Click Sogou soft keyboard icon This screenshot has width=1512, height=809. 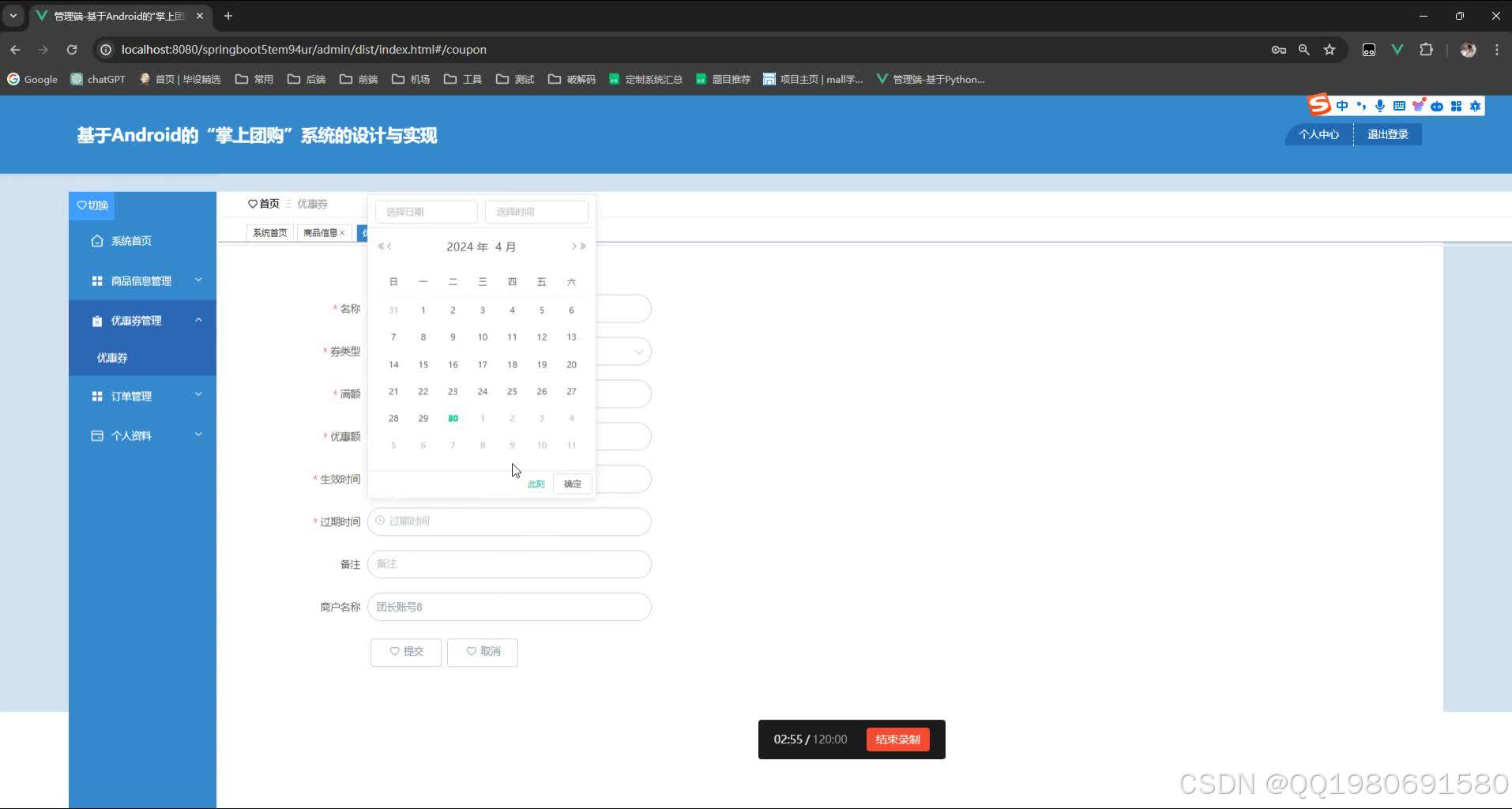(x=1399, y=106)
